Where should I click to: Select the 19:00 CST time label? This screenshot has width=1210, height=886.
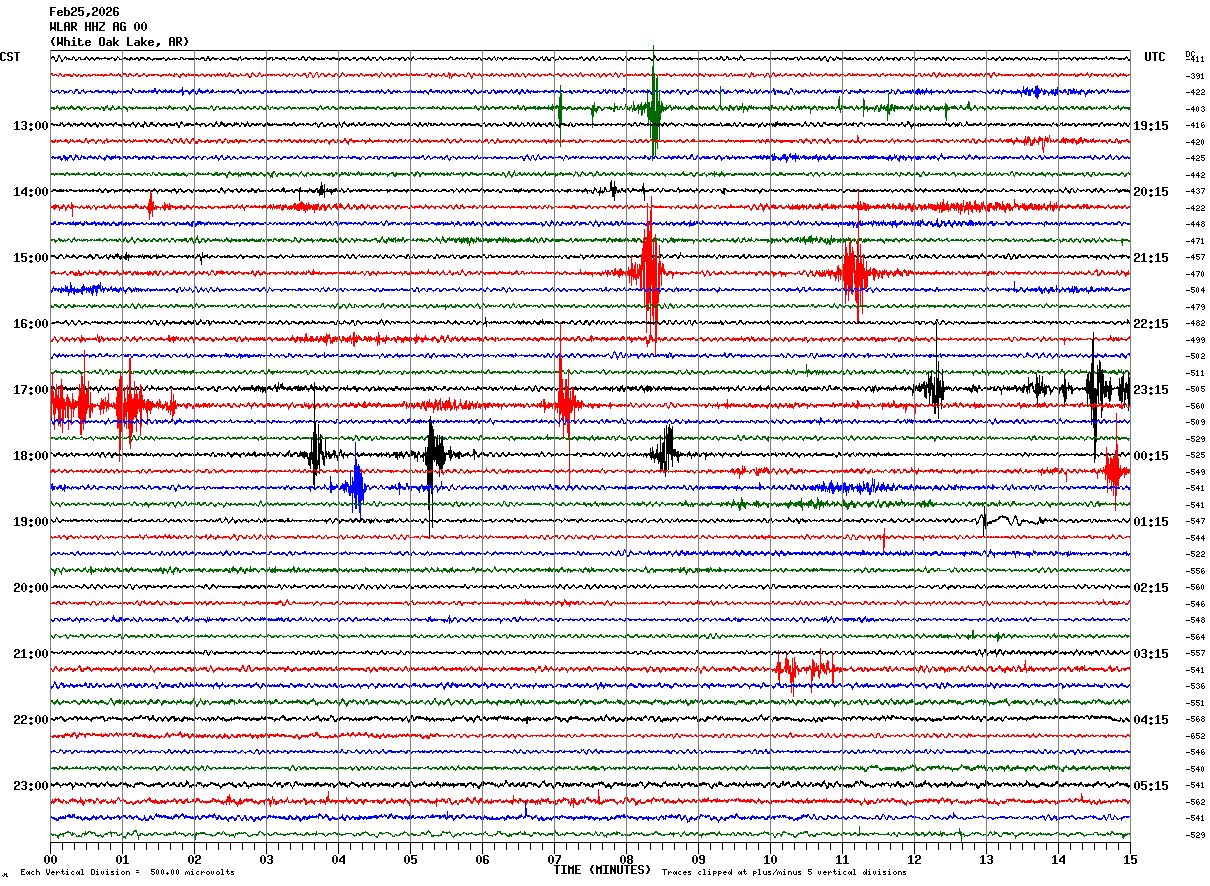click(x=30, y=522)
